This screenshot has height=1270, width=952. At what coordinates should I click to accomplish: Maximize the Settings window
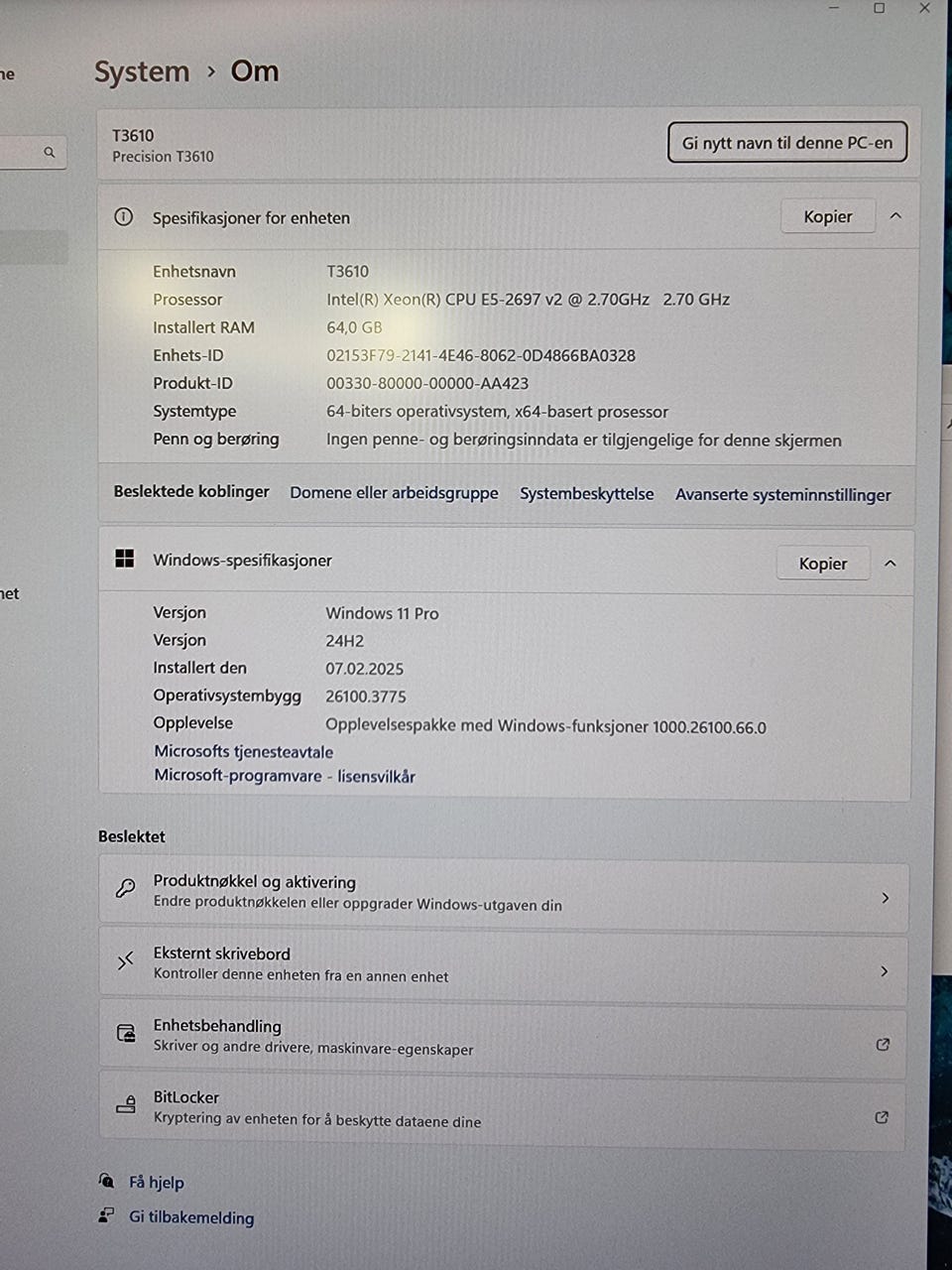pos(879,8)
